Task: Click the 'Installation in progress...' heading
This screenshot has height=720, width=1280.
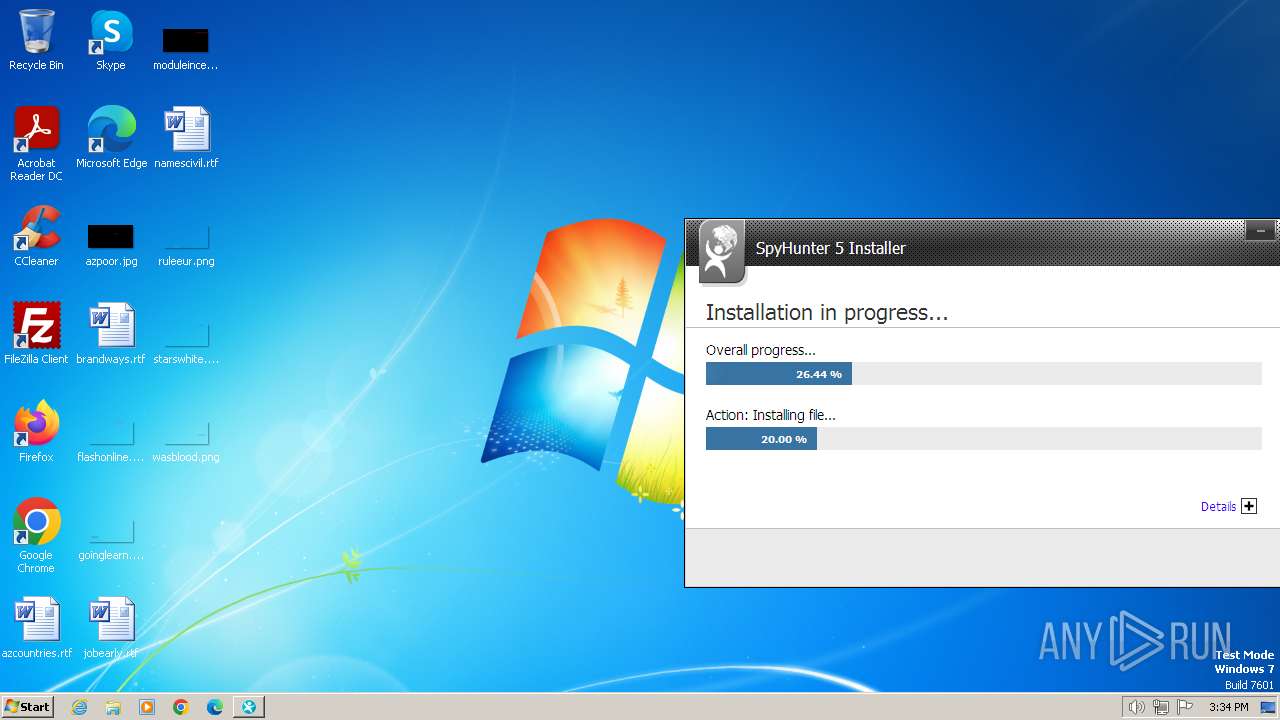Action: (827, 312)
